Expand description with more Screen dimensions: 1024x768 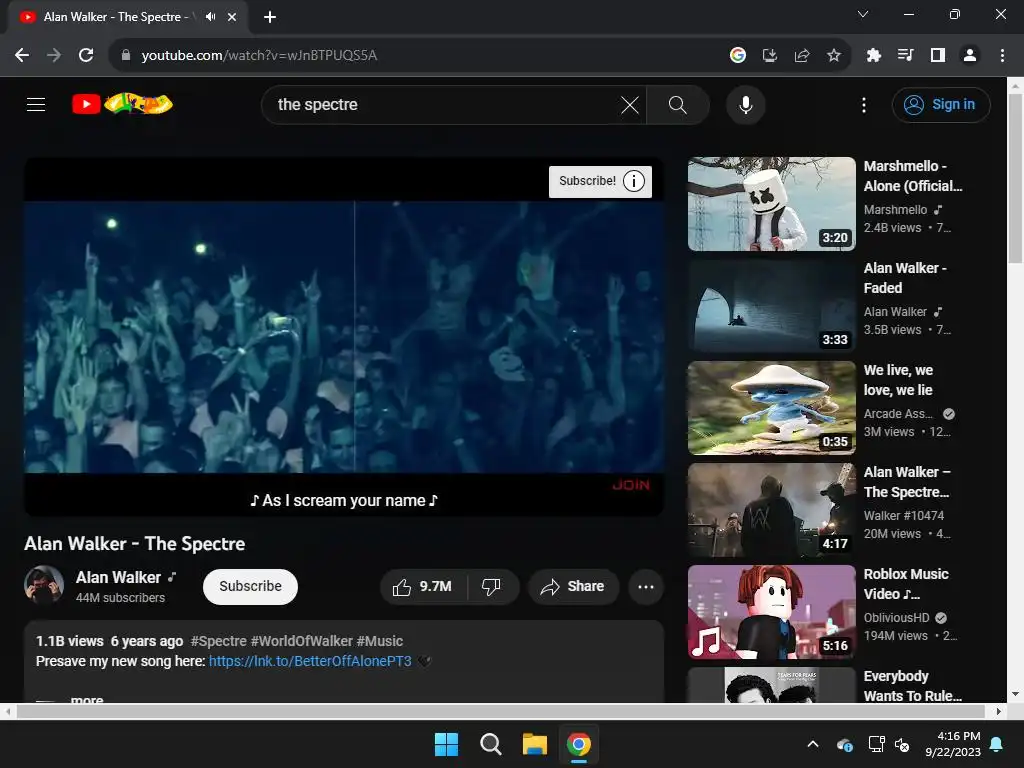pyautogui.click(x=87, y=699)
